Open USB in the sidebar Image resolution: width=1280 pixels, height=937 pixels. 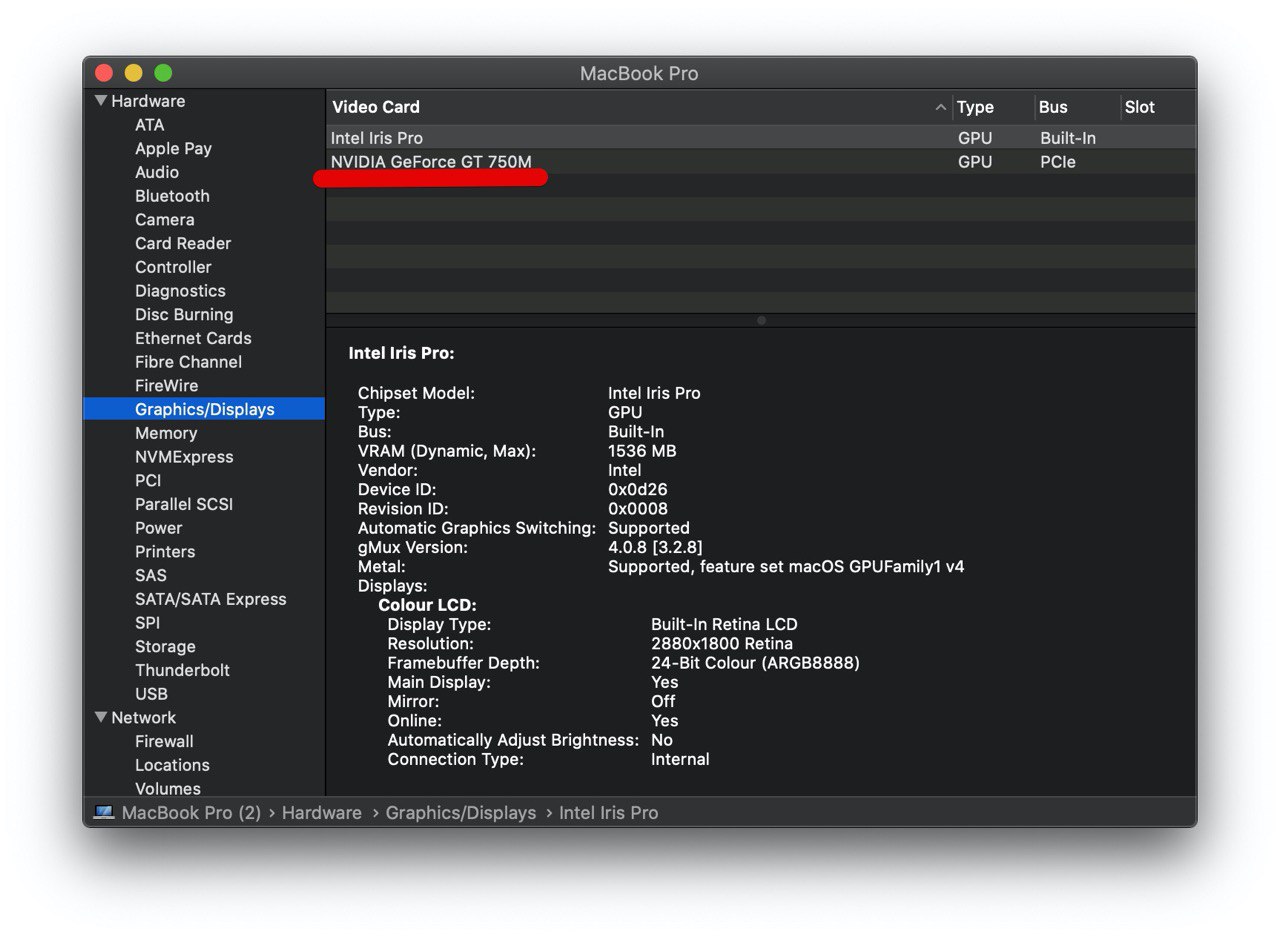coord(151,694)
